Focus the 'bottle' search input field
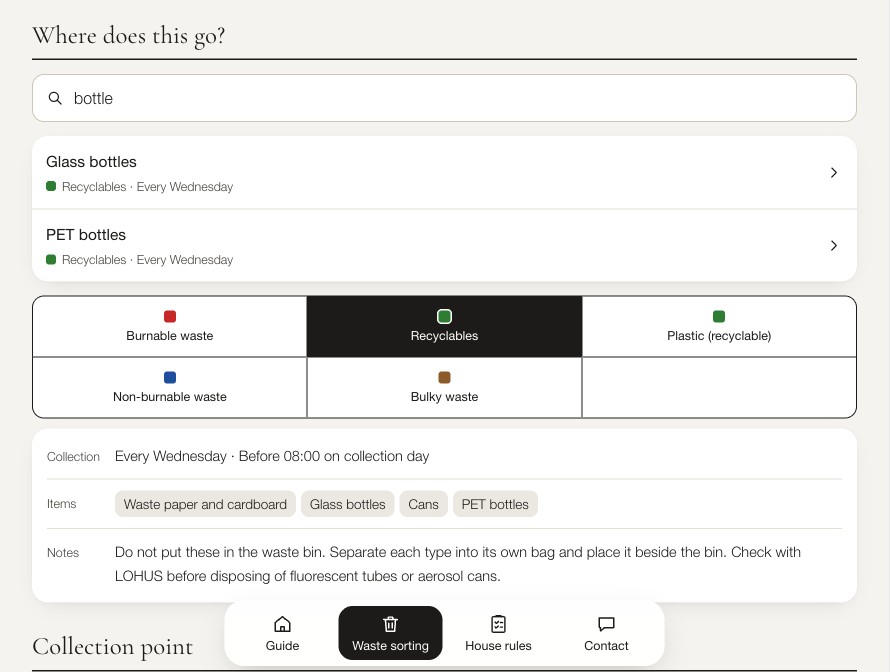The width and height of the screenshot is (890, 672). (444, 98)
